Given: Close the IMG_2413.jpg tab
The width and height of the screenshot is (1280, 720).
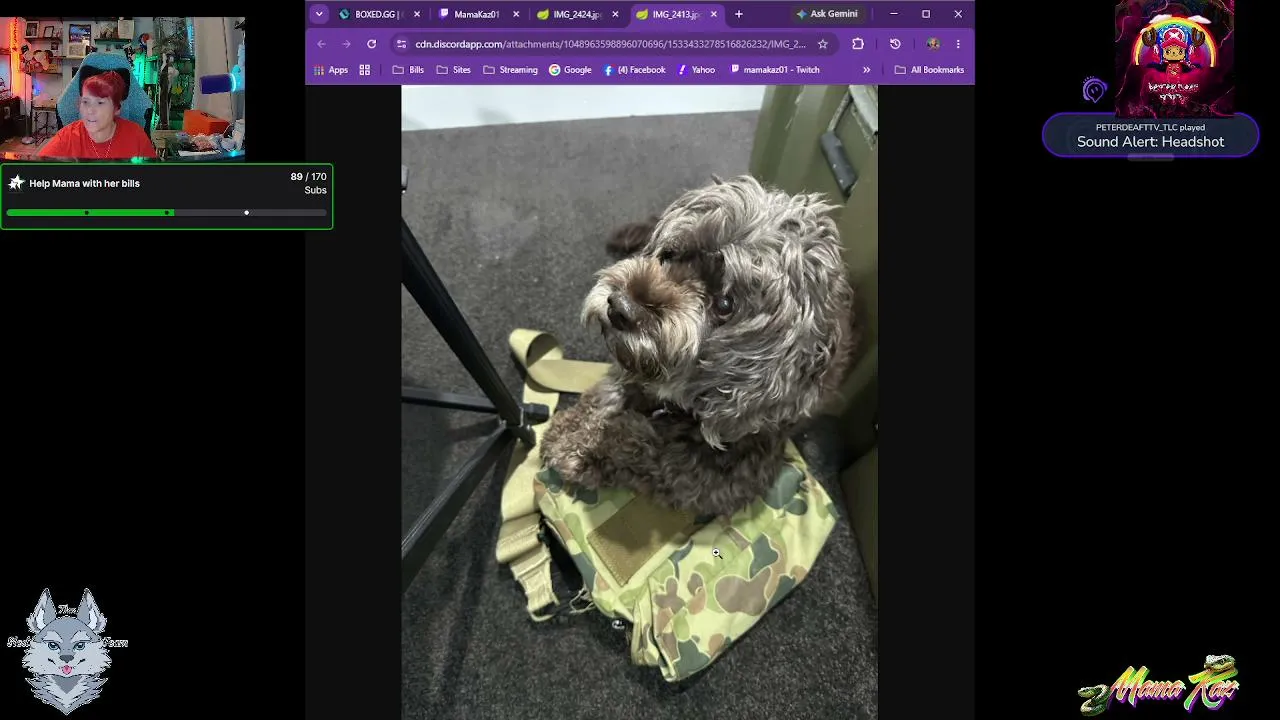Looking at the screenshot, I should point(714,14).
